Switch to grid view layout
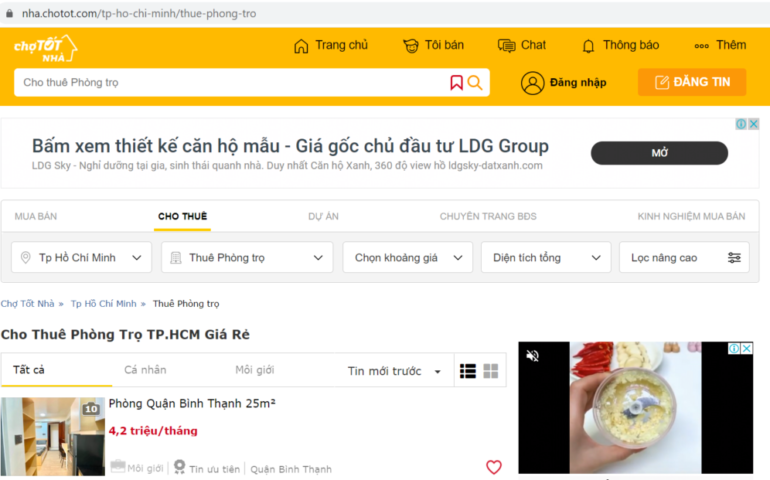770x480 pixels. 491,371
